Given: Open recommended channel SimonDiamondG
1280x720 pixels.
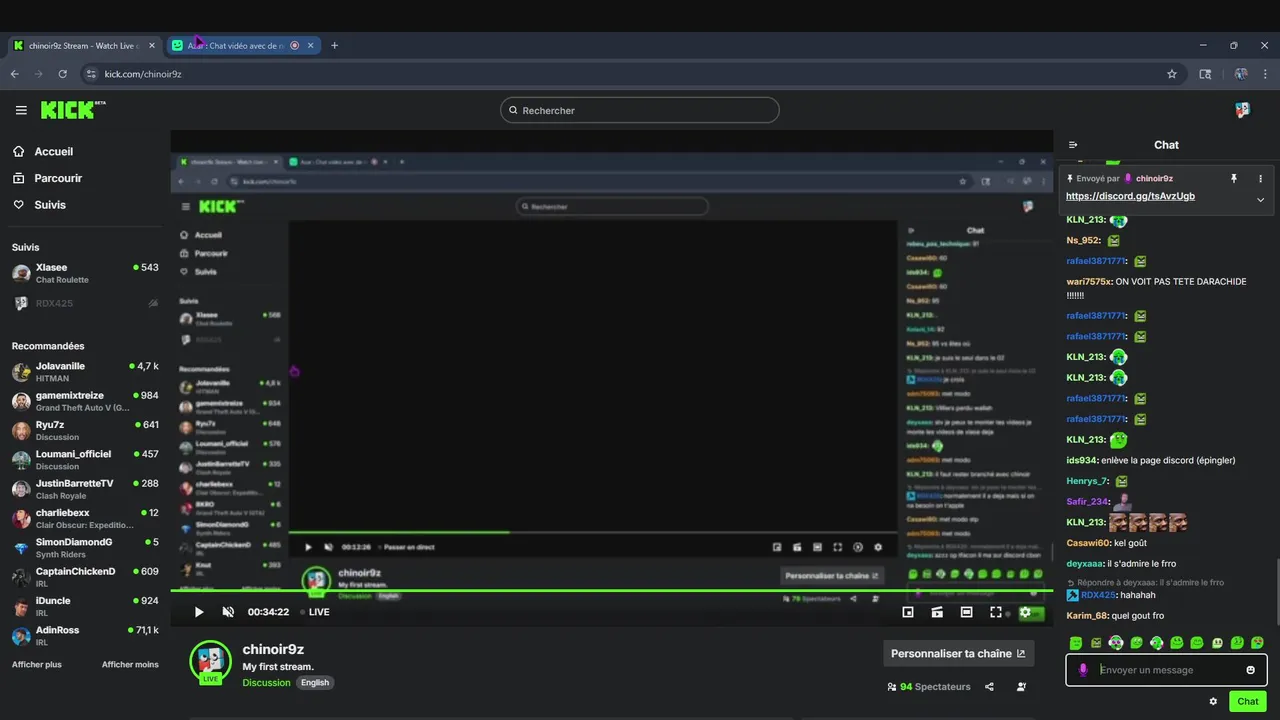Looking at the screenshot, I should click(85, 548).
